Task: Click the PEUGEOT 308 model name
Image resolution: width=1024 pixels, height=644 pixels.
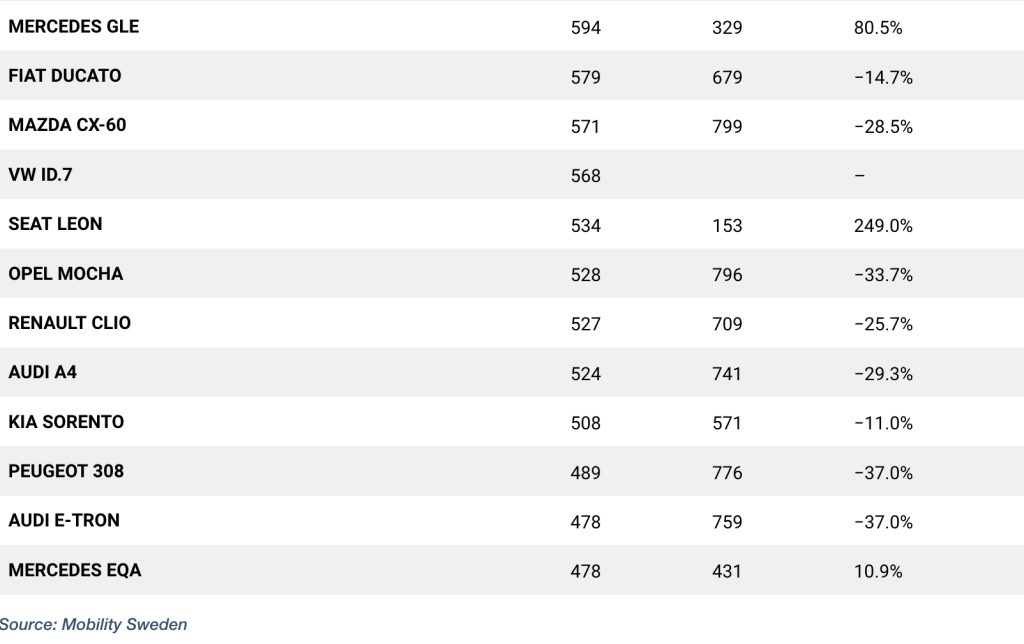Action: click(66, 471)
